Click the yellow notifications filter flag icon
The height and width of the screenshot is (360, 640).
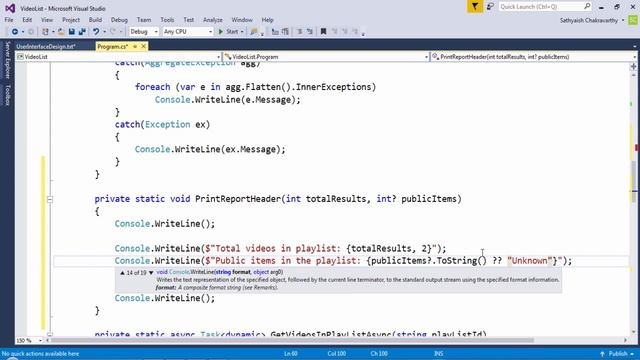coord(475,7)
